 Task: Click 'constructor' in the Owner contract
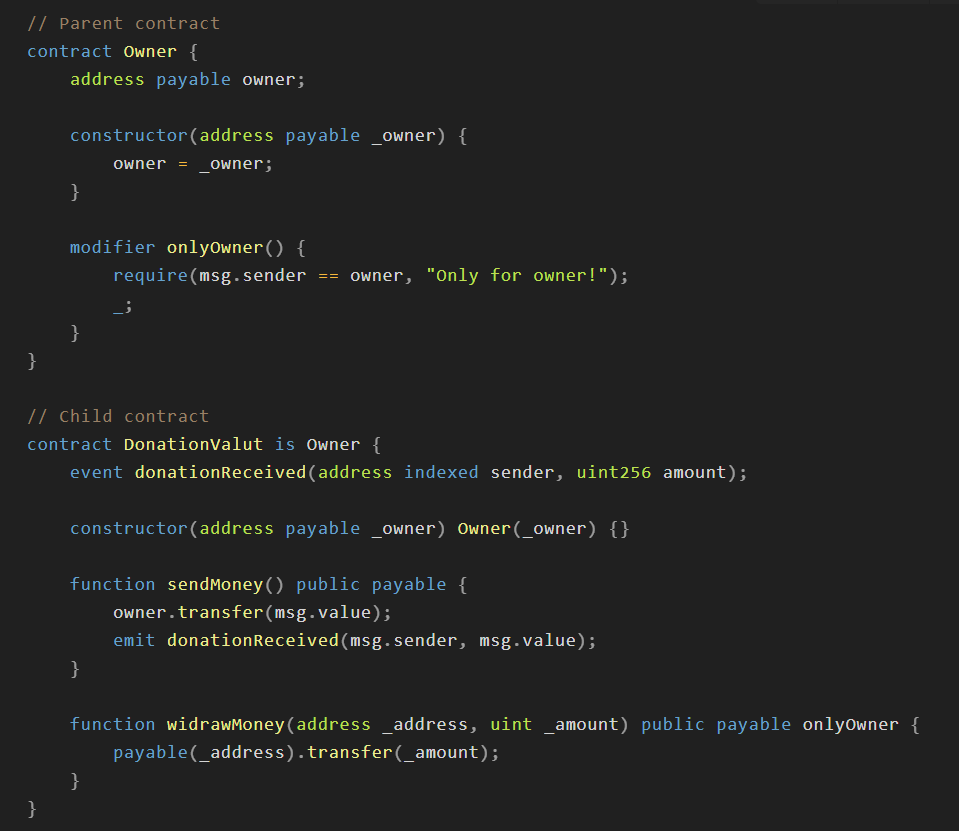click(128, 135)
